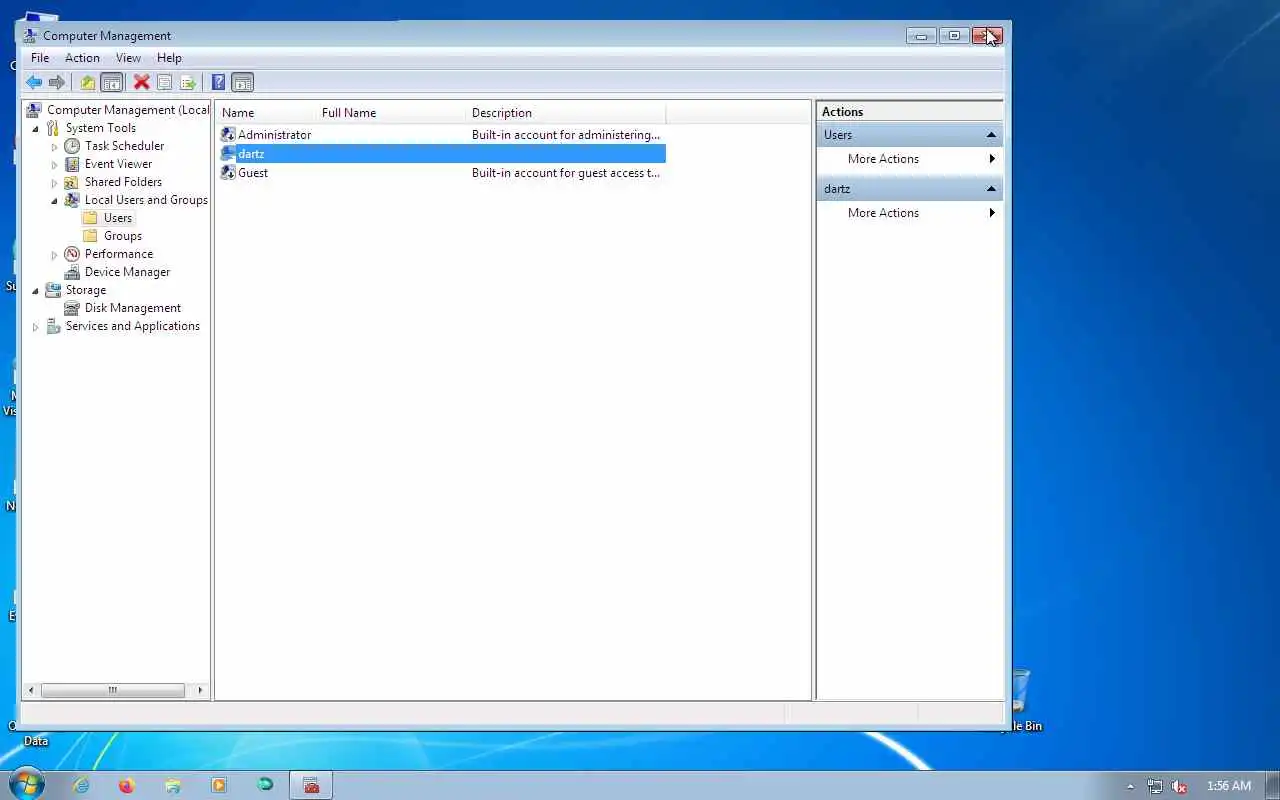Click the Administrator account user icon

click(228, 135)
